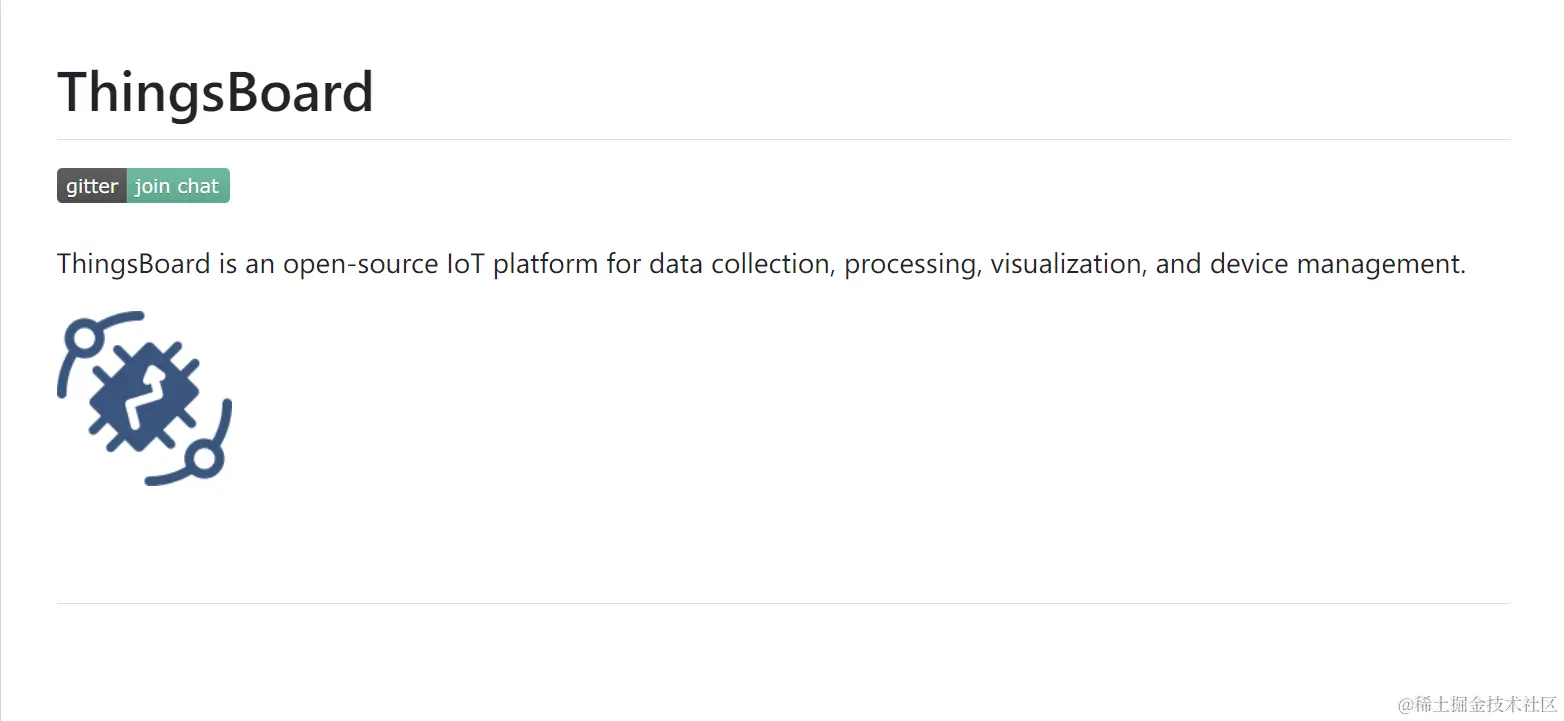Click the 稀土掘金技术社区 watermark text
The height and width of the screenshot is (721, 1564).
1478,704
